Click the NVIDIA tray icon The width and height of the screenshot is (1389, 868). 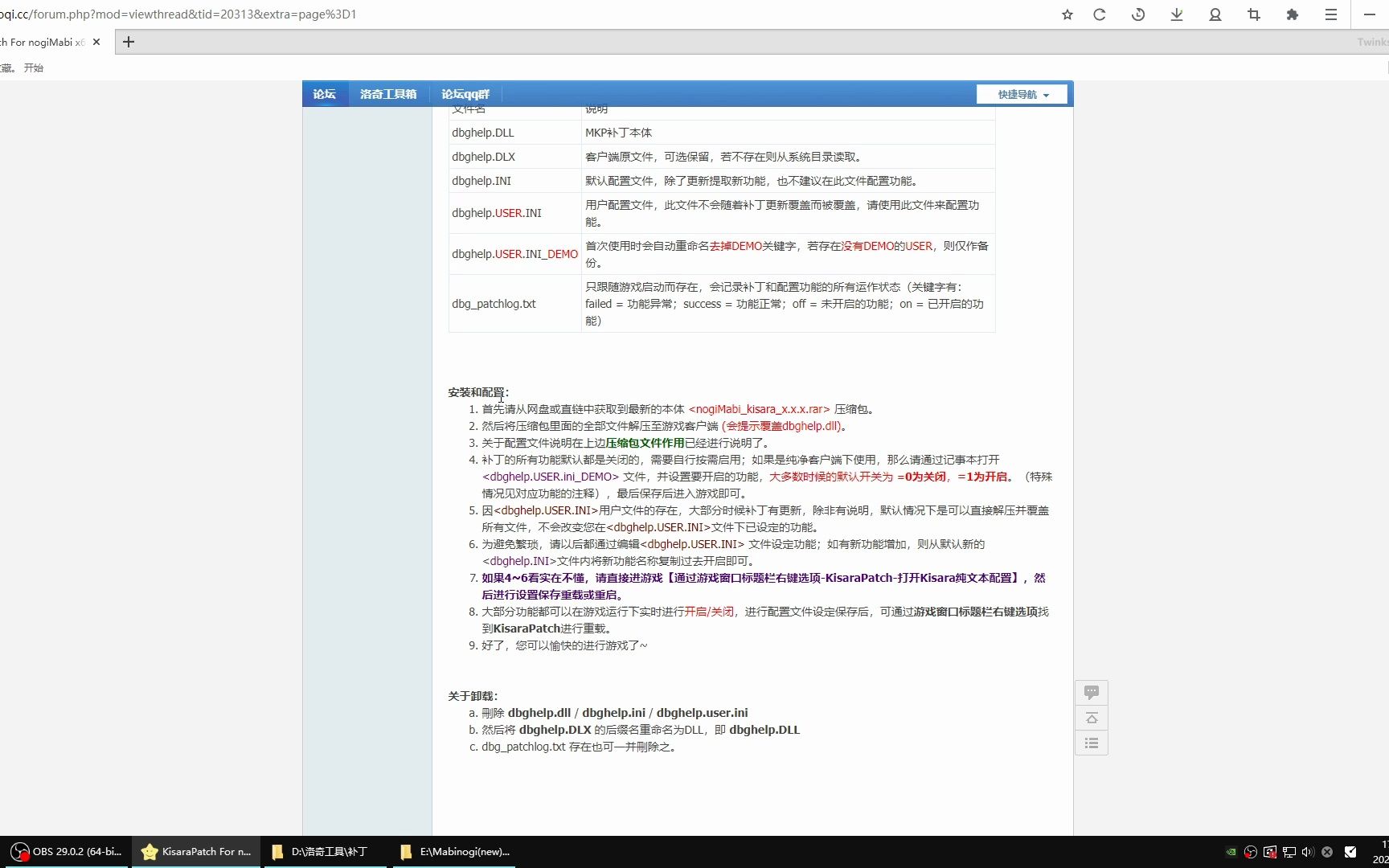click(x=1231, y=852)
